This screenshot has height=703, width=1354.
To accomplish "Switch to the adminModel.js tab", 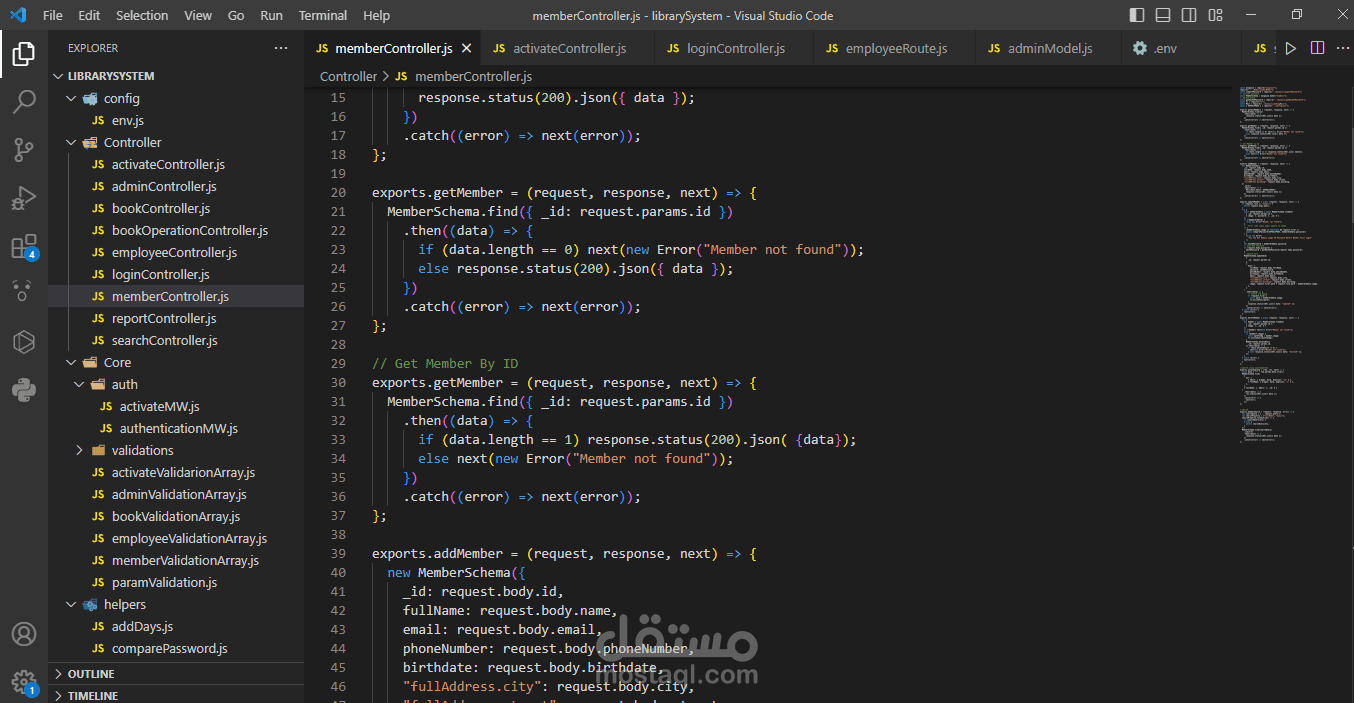I will [1050, 48].
